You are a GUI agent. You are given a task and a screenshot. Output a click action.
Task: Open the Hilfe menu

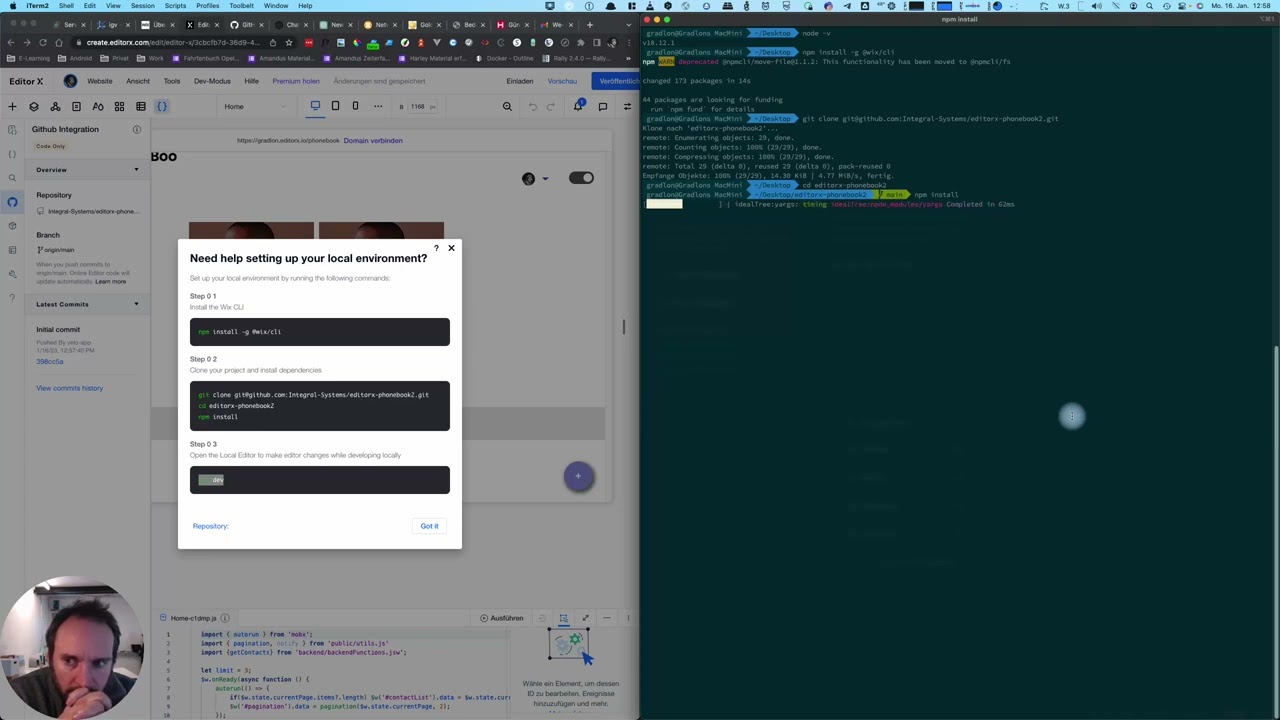coord(251,81)
